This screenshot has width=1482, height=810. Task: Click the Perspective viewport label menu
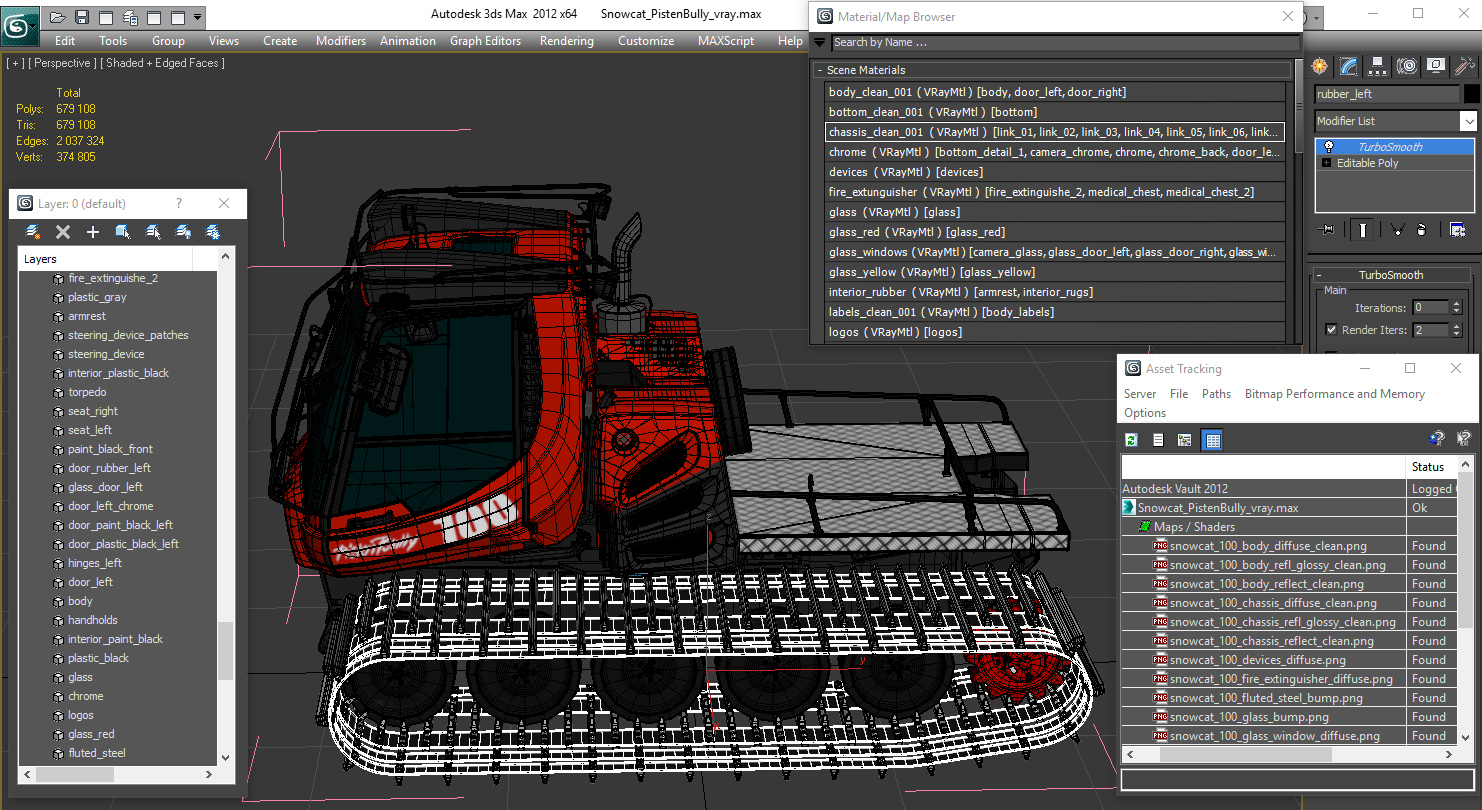tap(62, 63)
